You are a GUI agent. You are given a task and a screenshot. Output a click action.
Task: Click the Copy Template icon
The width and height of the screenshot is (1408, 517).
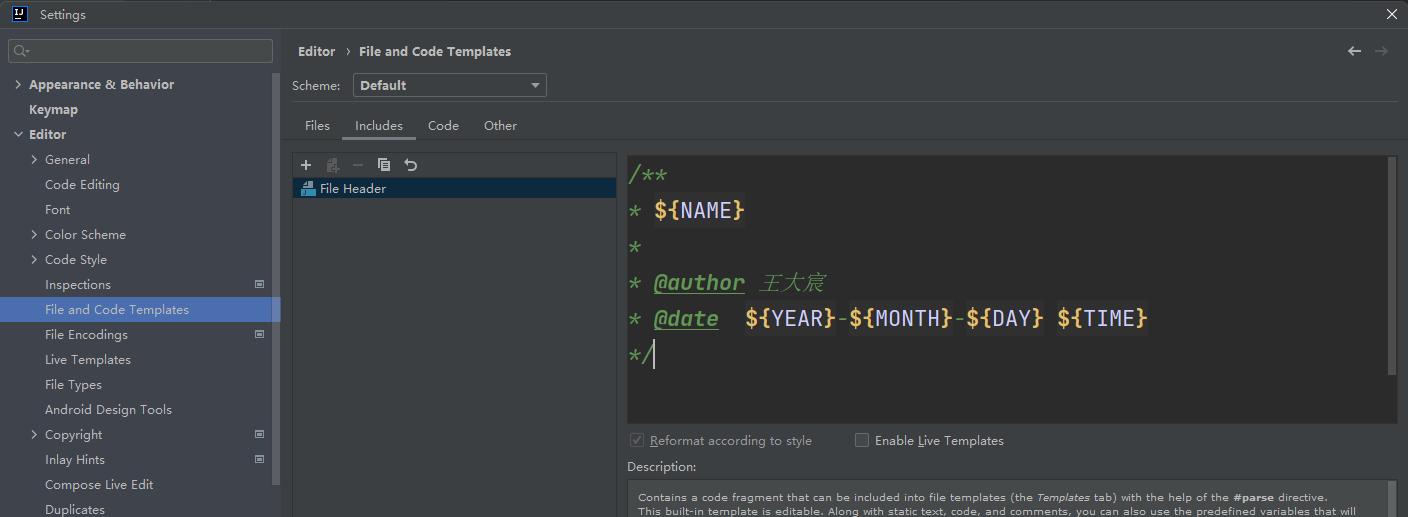pyautogui.click(x=384, y=165)
